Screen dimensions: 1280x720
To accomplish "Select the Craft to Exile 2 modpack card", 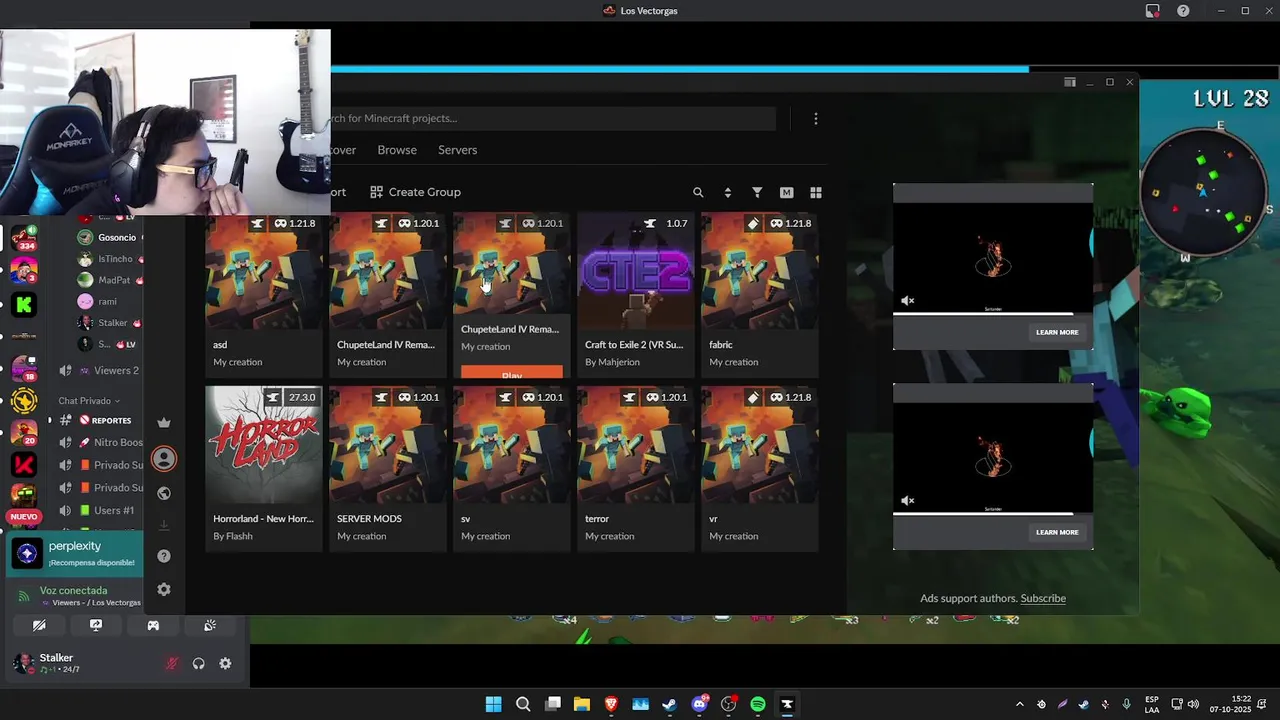I will pyautogui.click(x=635, y=295).
